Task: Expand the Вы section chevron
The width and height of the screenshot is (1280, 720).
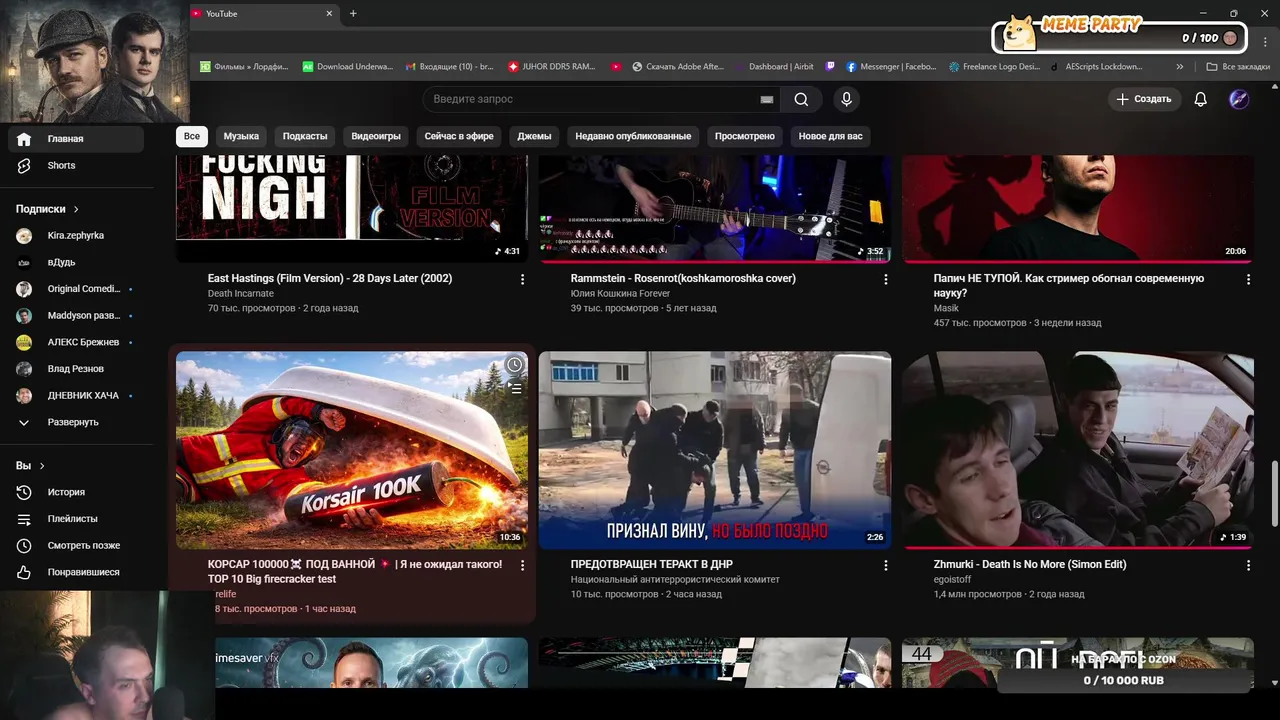Action: pos(42,466)
